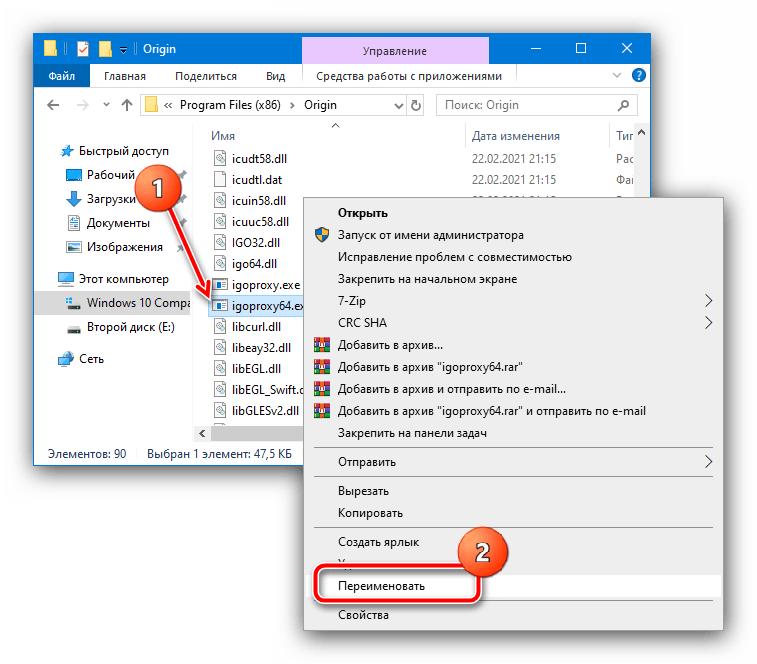
Task: Select file icuin58.dll
Action: click(x=250, y=200)
